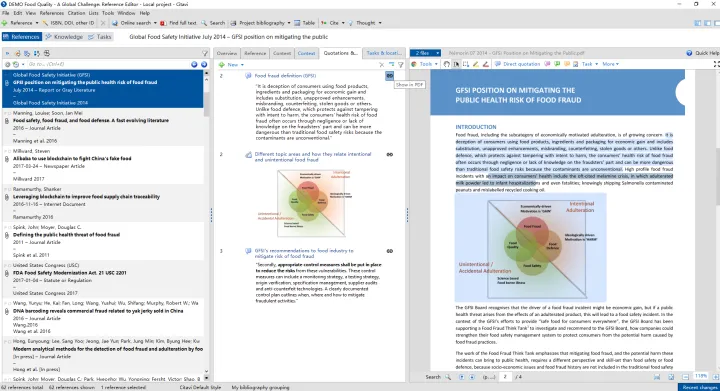
Task: Zoom out the PDF with minus button
Action: (685, 377)
